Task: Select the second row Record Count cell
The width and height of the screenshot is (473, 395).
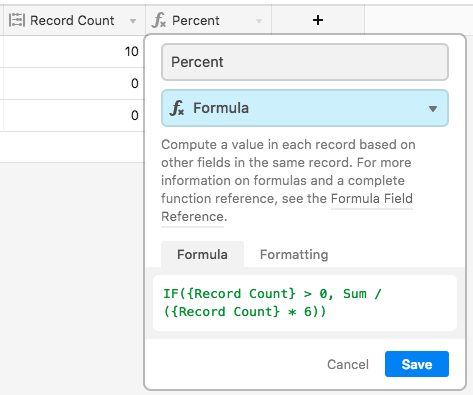Action: (x=74, y=83)
